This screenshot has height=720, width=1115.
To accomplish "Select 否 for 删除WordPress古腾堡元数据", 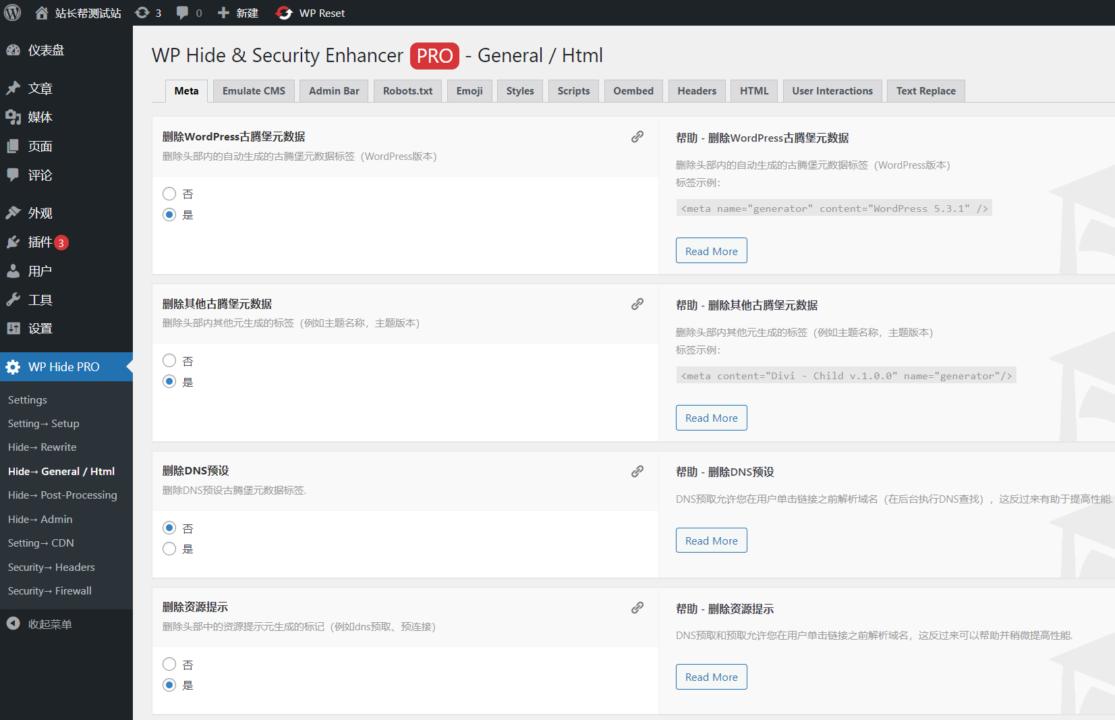I will [x=169, y=194].
